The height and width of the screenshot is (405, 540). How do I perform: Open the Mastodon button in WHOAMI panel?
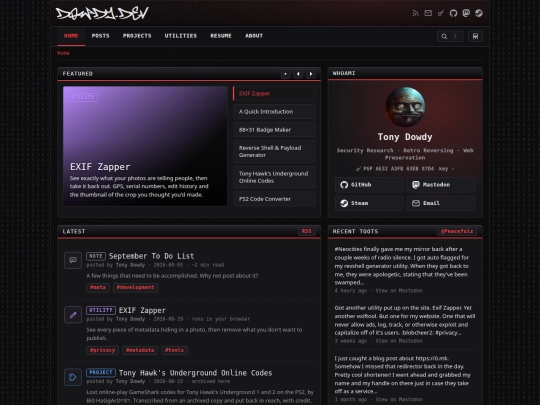[441, 185]
